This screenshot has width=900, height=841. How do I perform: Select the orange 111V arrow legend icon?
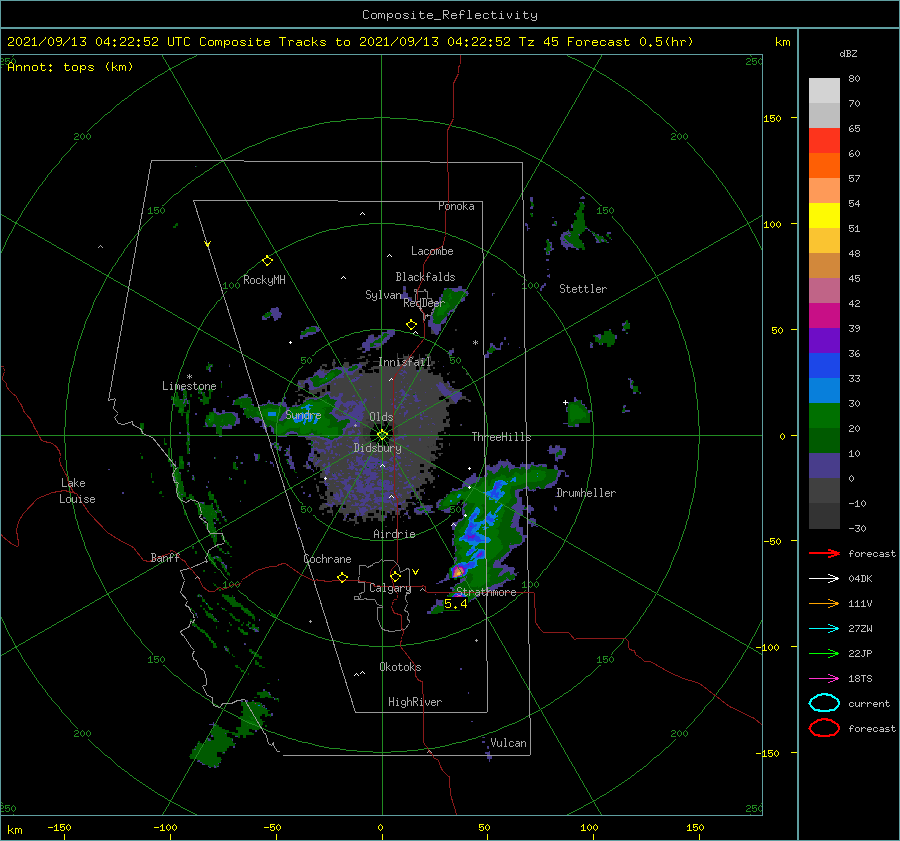tap(824, 603)
